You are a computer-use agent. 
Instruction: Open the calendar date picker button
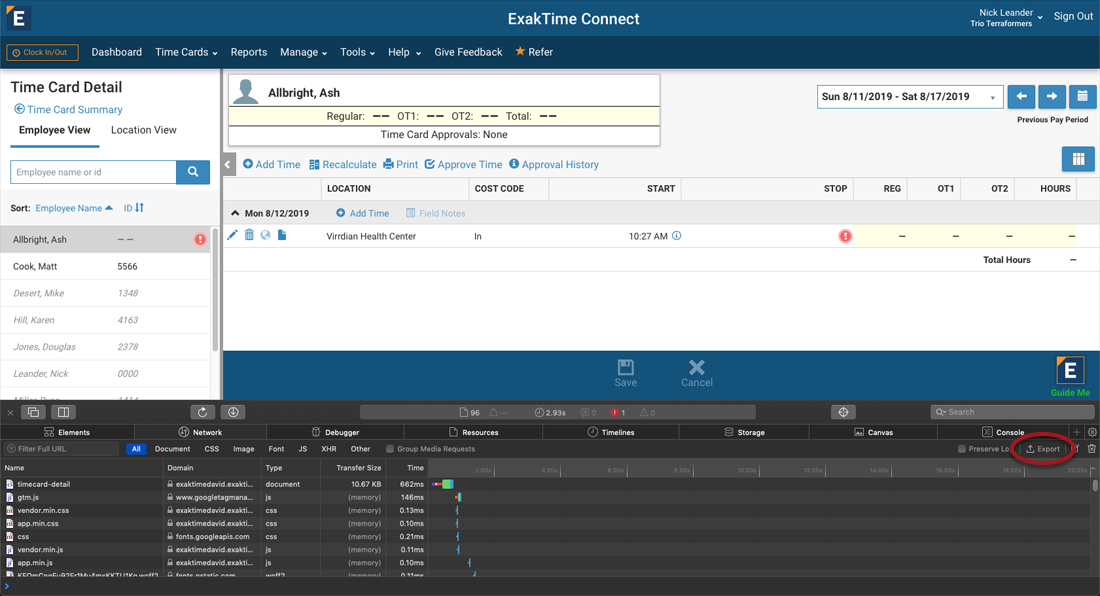click(1082, 97)
